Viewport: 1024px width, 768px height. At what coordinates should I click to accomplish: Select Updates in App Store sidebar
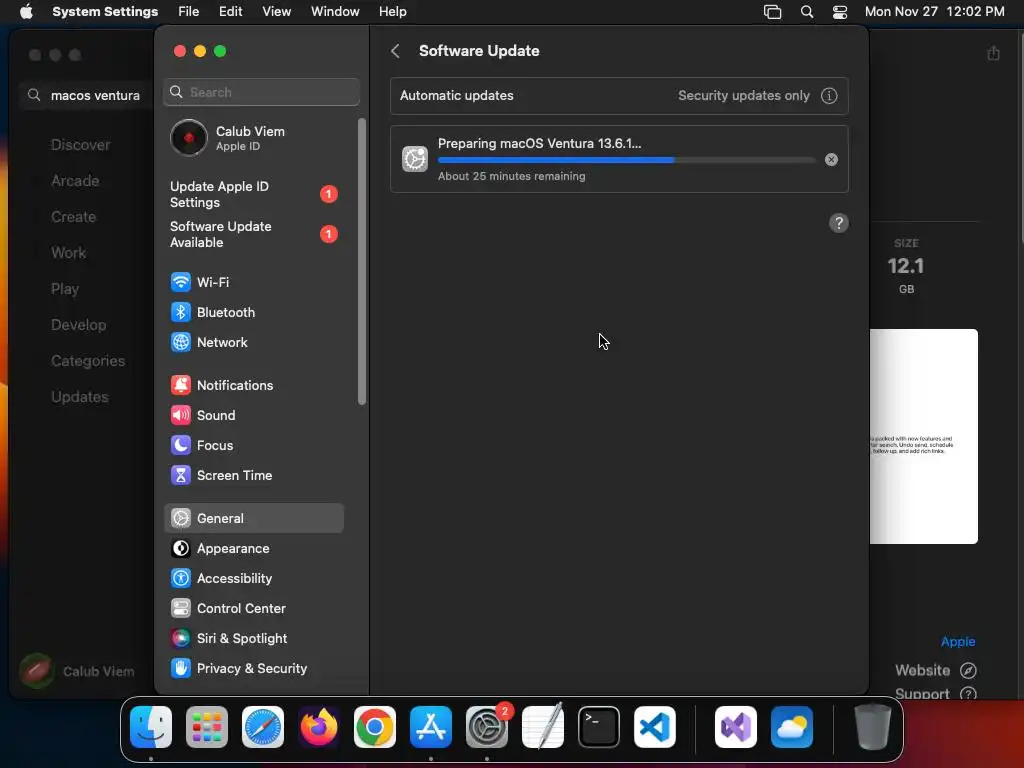coord(80,396)
